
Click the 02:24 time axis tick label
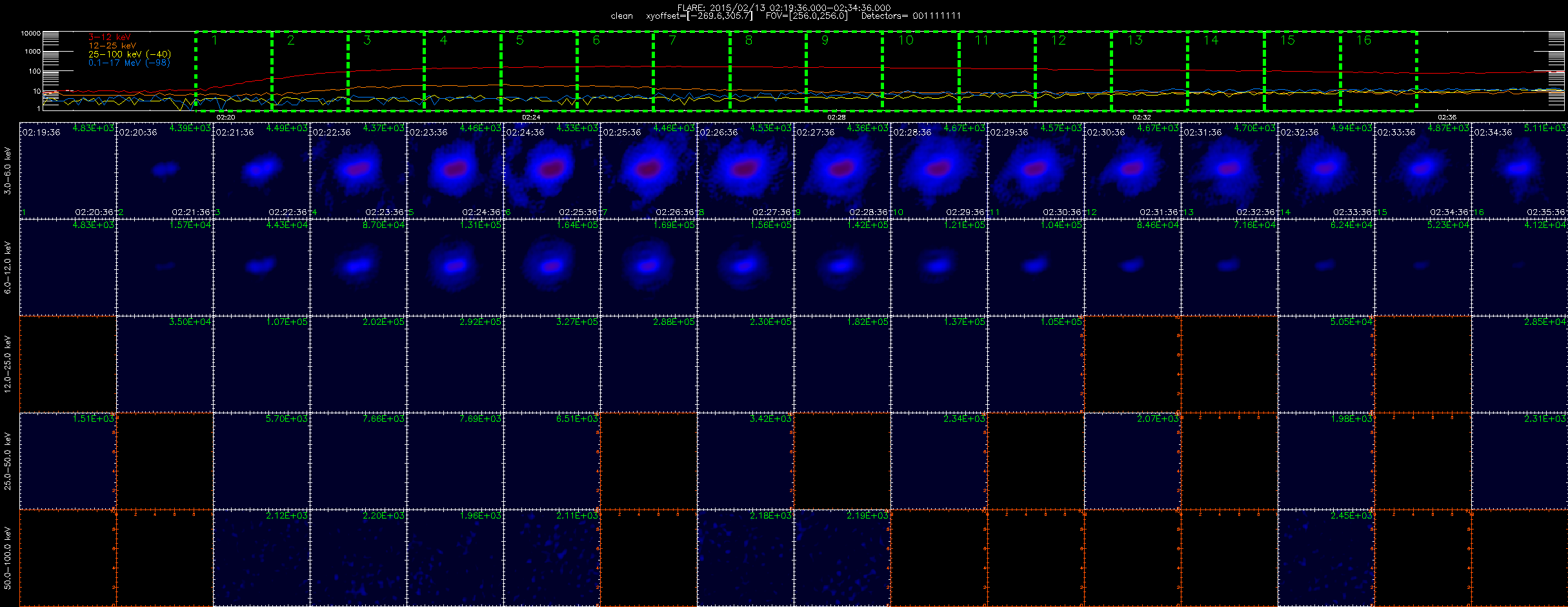(531, 118)
